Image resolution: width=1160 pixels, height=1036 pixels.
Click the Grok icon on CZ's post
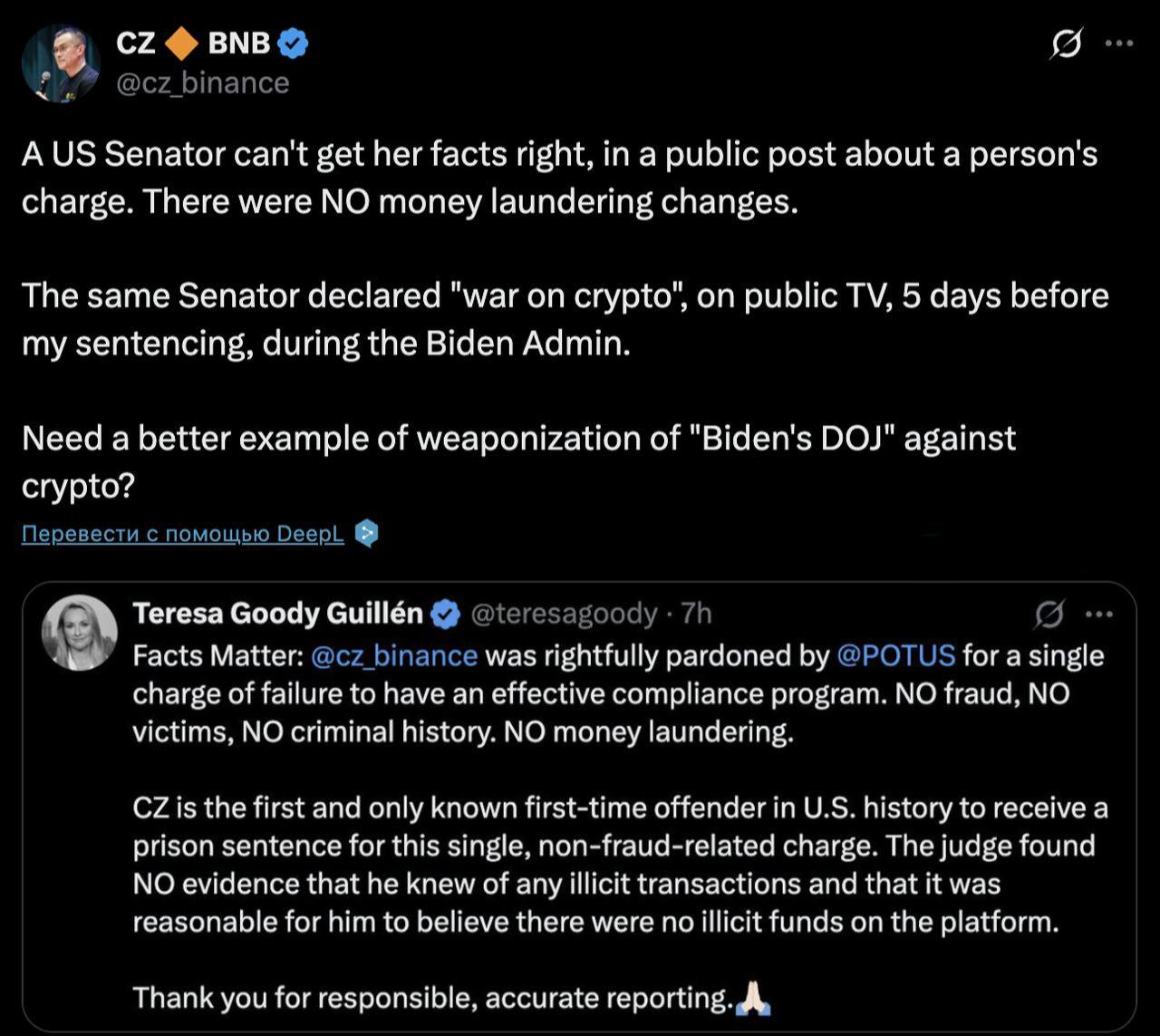click(x=1067, y=44)
